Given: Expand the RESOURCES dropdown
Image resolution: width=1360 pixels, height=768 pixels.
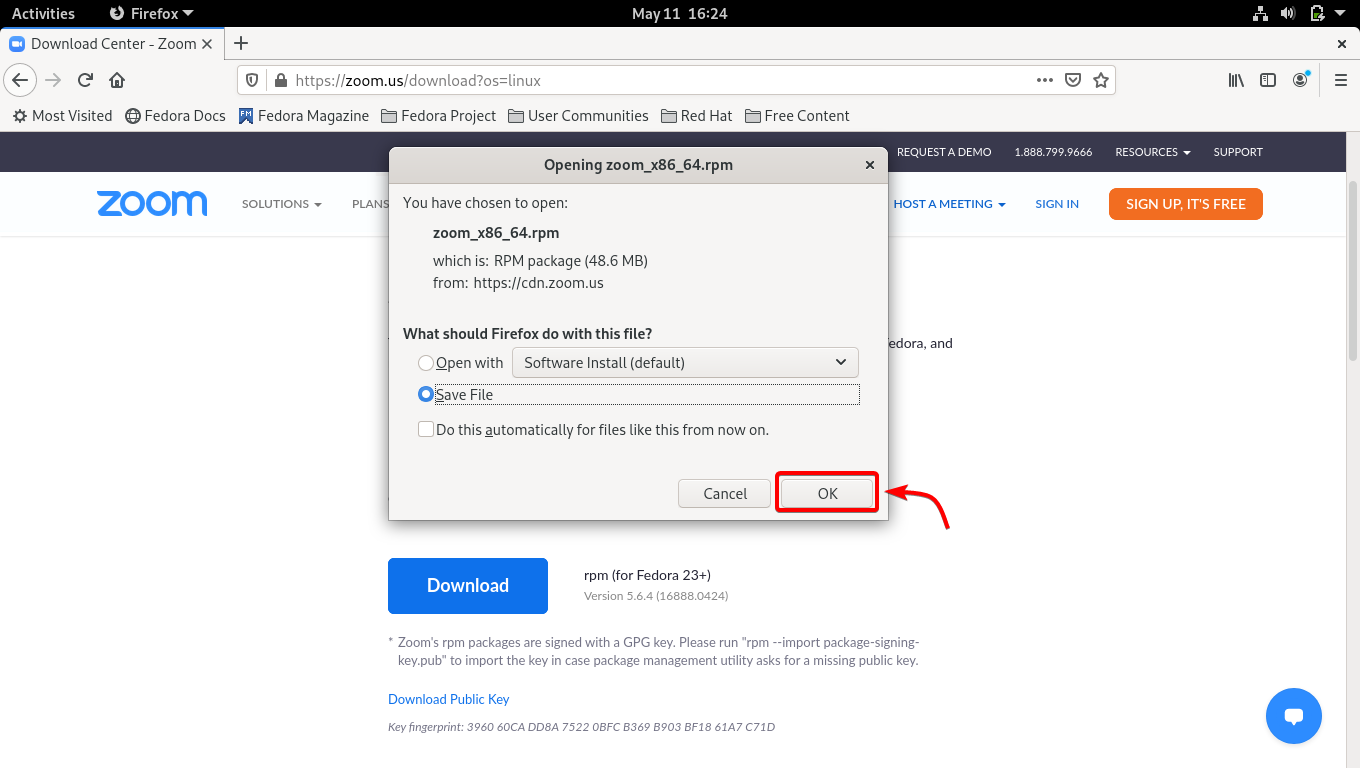Looking at the screenshot, I should point(1152,151).
